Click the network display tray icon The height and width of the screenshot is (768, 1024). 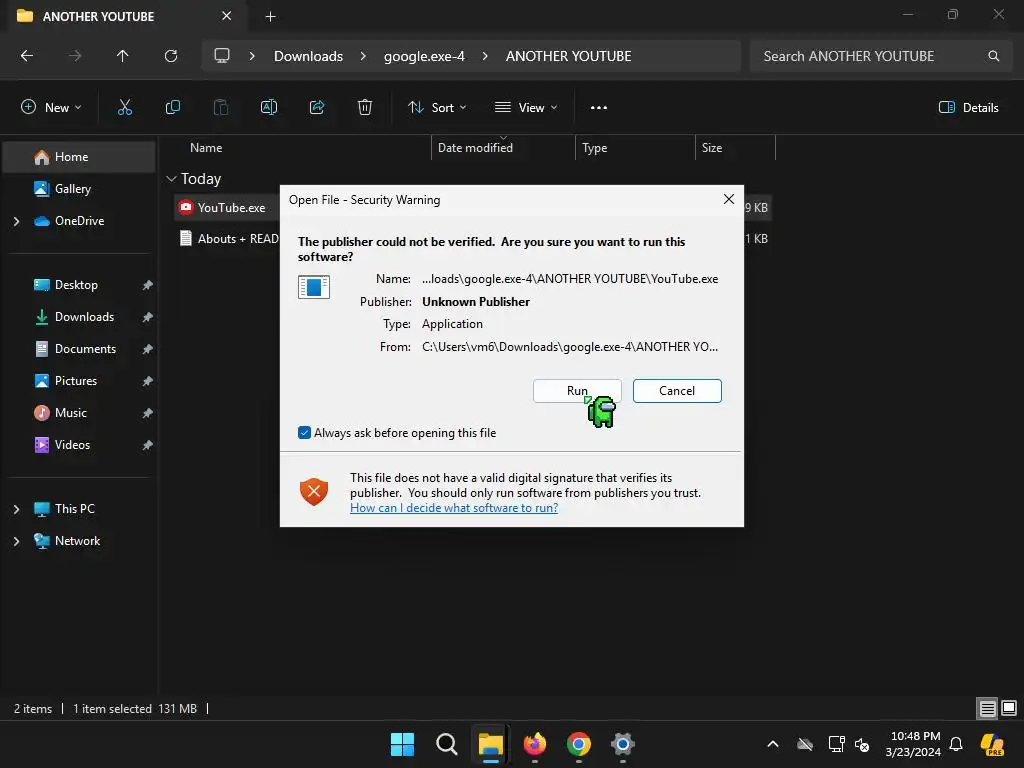tap(837, 744)
